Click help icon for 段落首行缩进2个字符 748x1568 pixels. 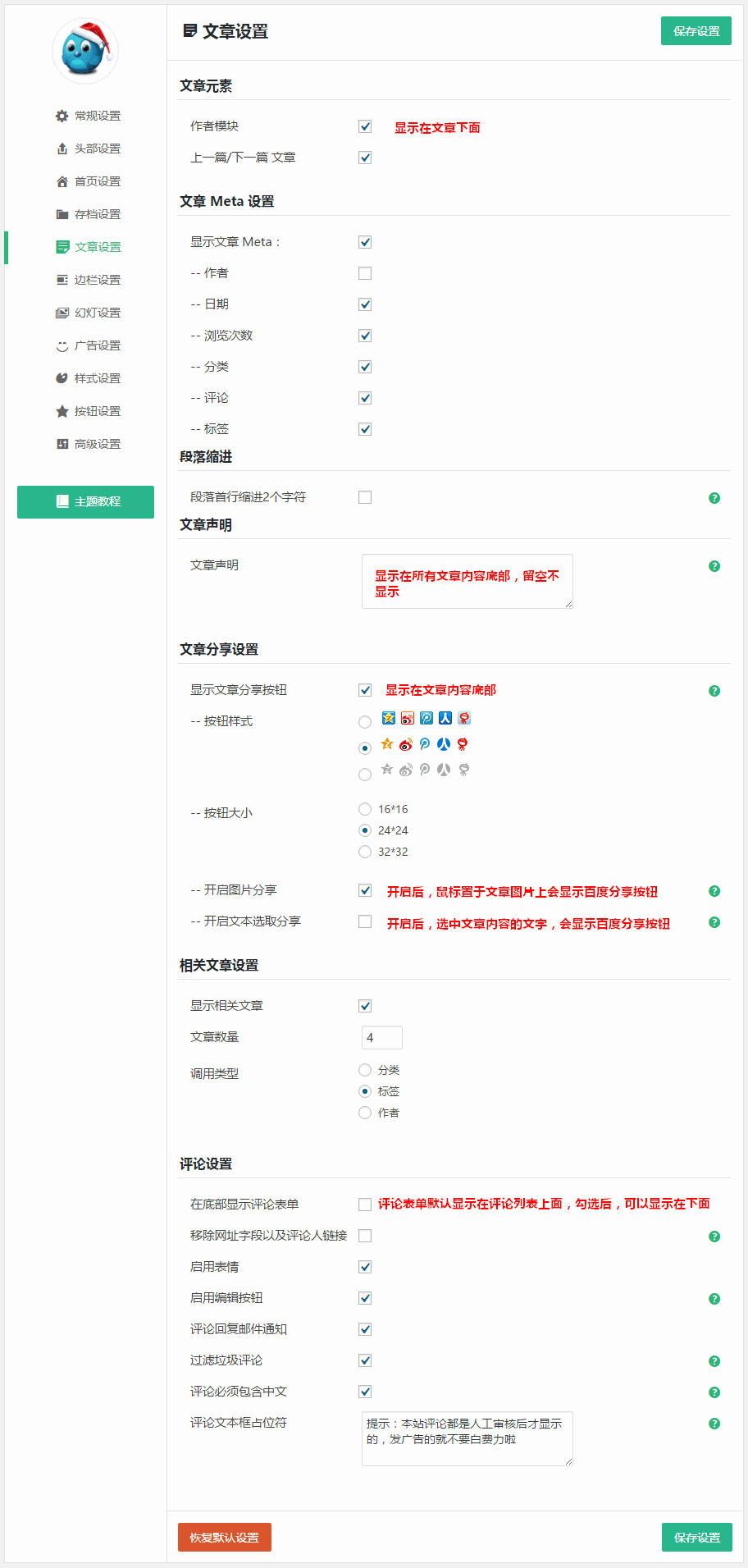click(x=714, y=498)
